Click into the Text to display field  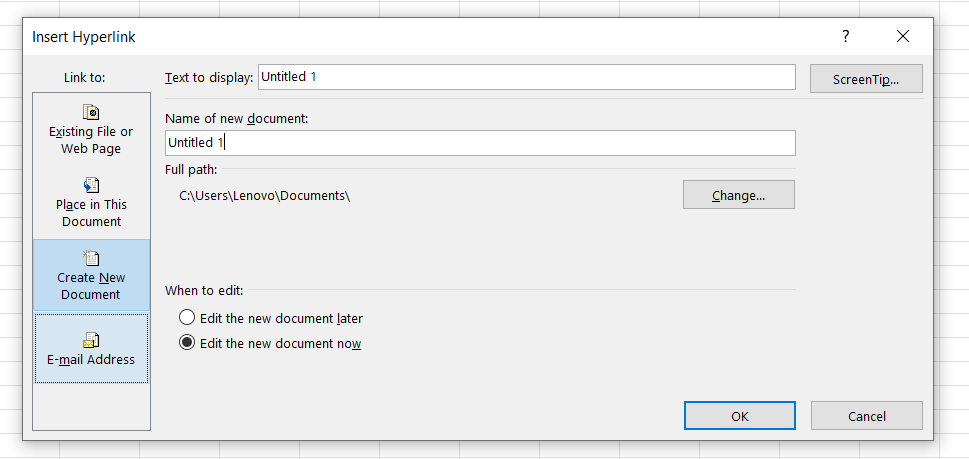click(526, 77)
